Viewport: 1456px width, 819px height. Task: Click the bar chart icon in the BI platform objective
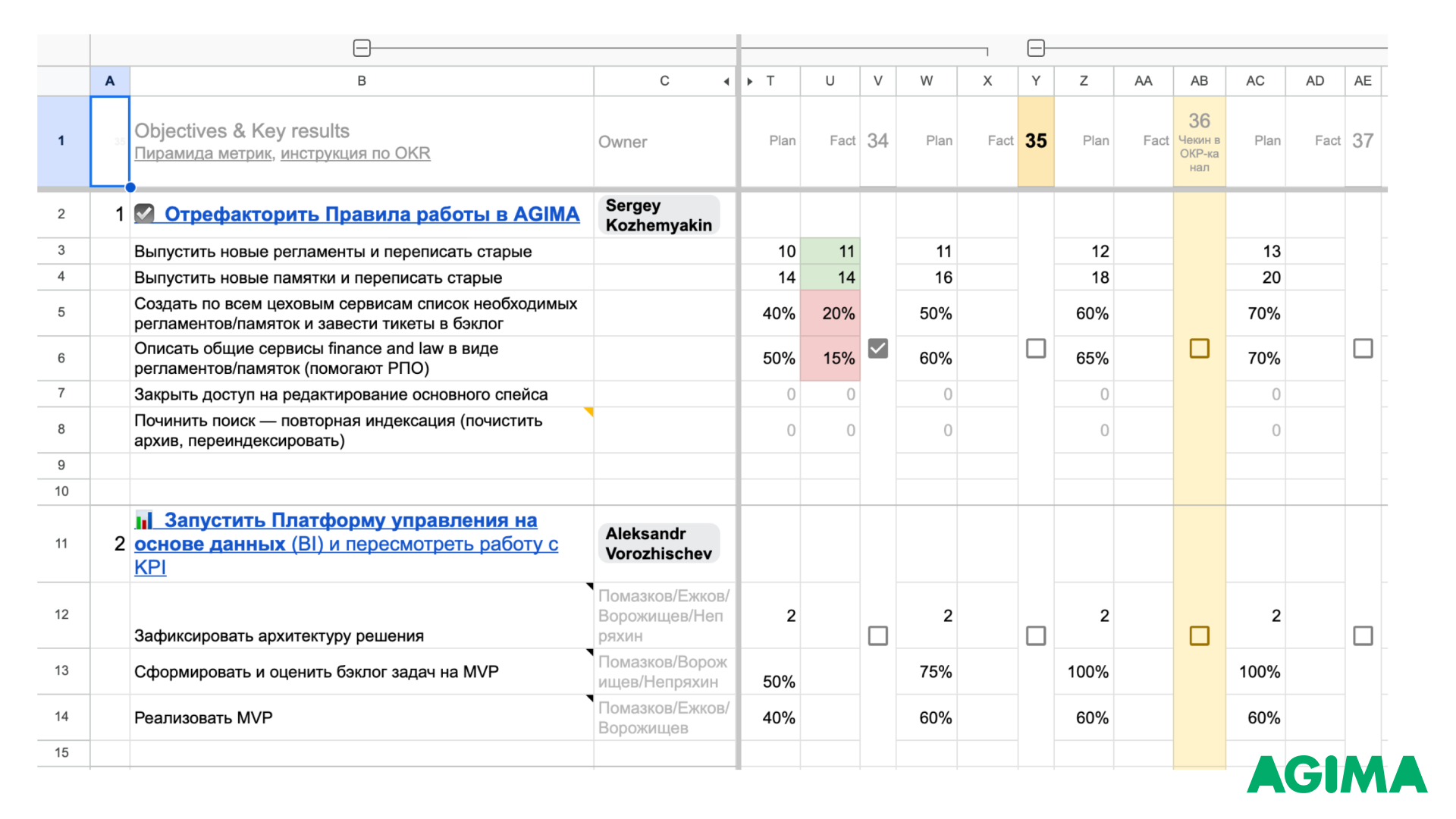(x=144, y=520)
